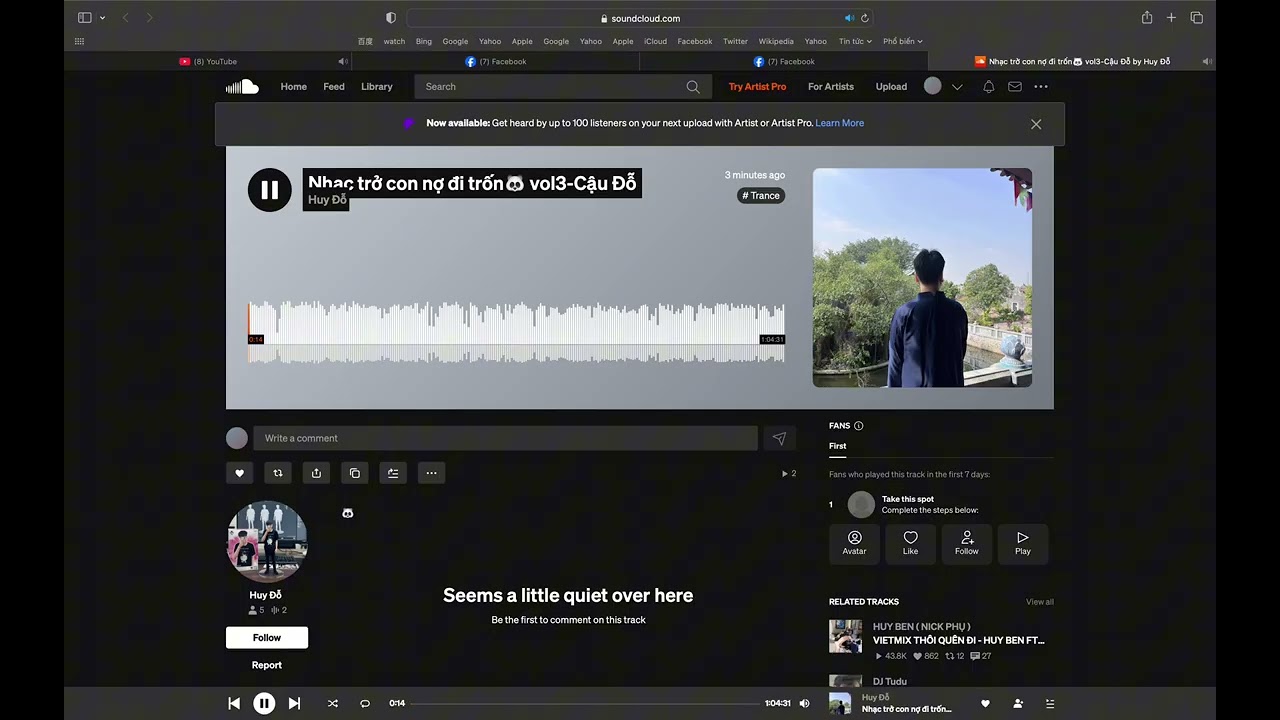Skip to next track in player bar

point(294,703)
